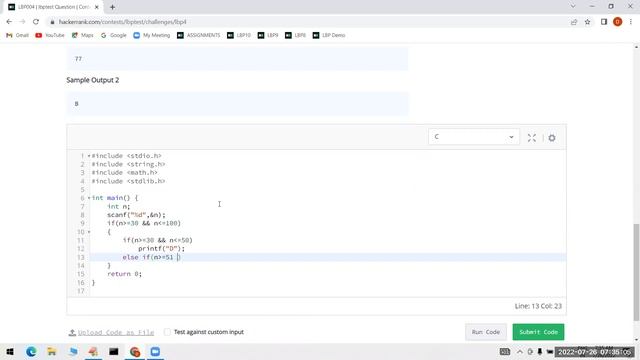
Task: Open LBP8 bookmark
Action: [x=295, y=36]
